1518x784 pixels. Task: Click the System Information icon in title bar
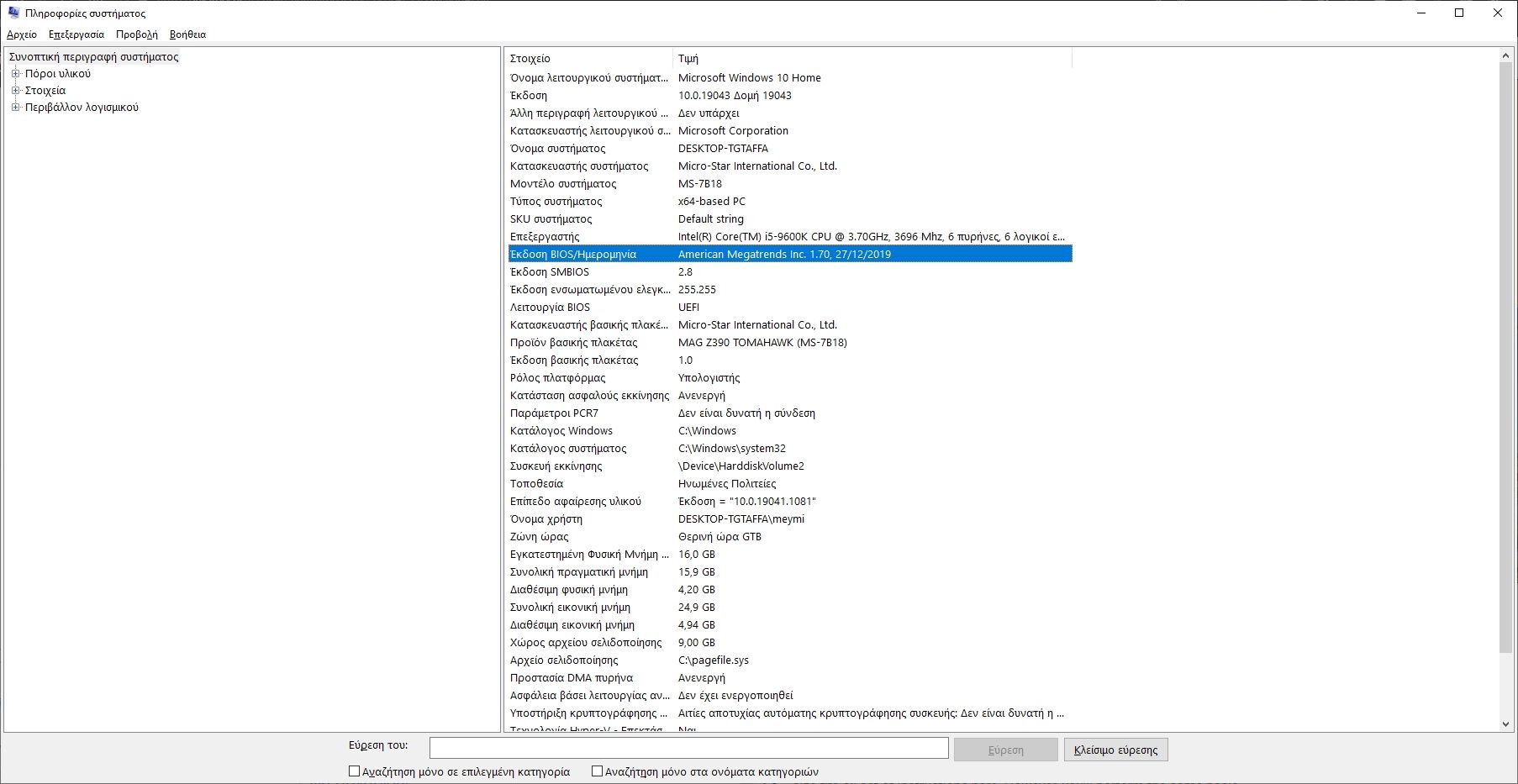[x=12, y=13]
